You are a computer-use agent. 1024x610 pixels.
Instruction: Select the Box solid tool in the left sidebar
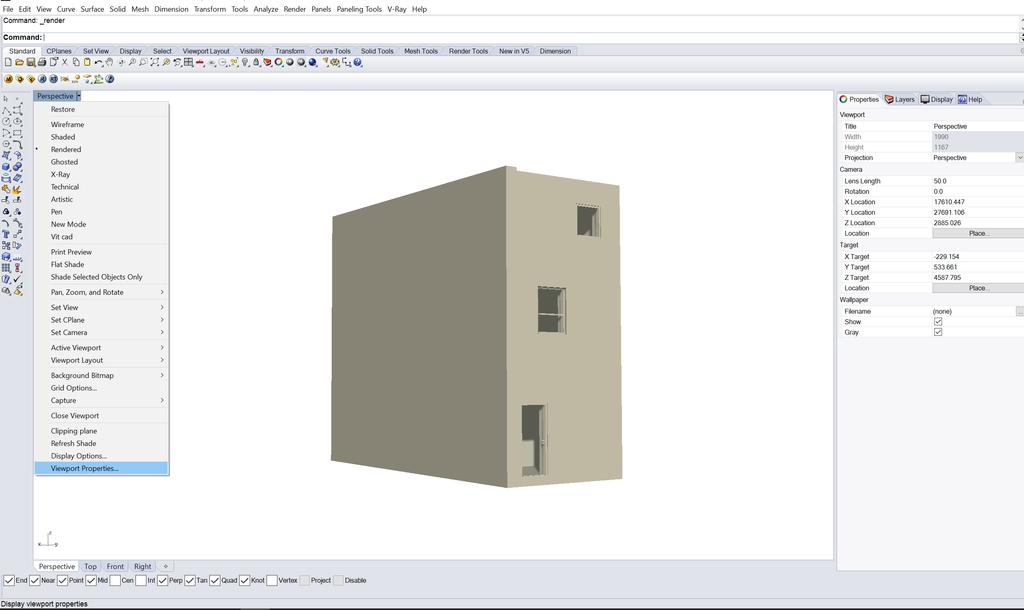pyautogui.click(x=6, y=167)
